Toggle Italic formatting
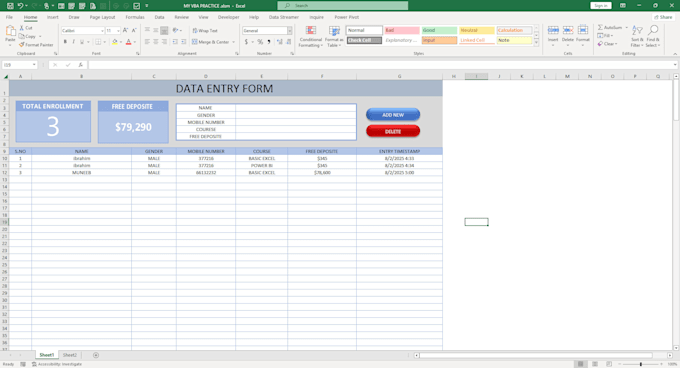 pyautogui.click(x=73, y=42)
